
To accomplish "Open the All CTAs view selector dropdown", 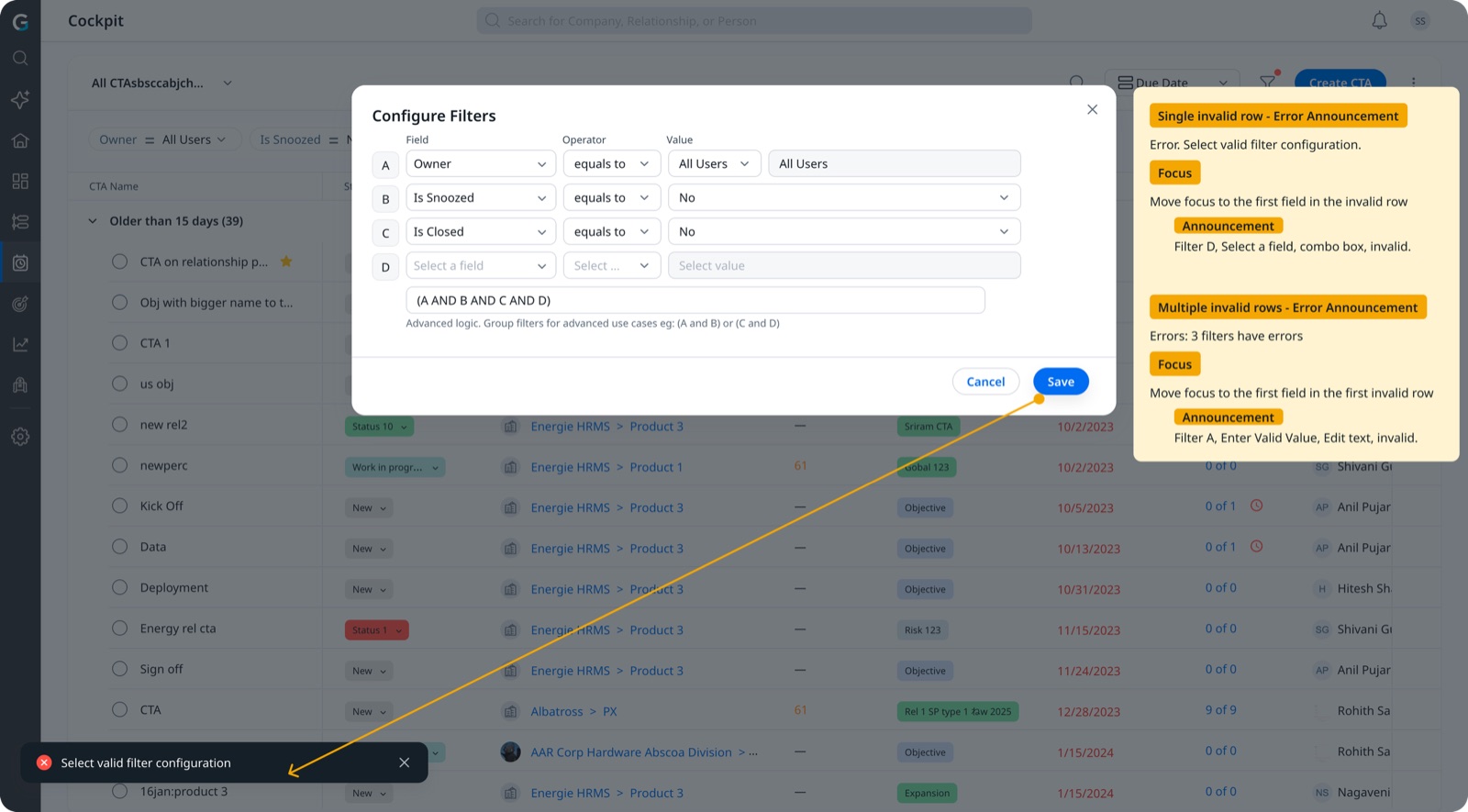I will coord(161,83).
